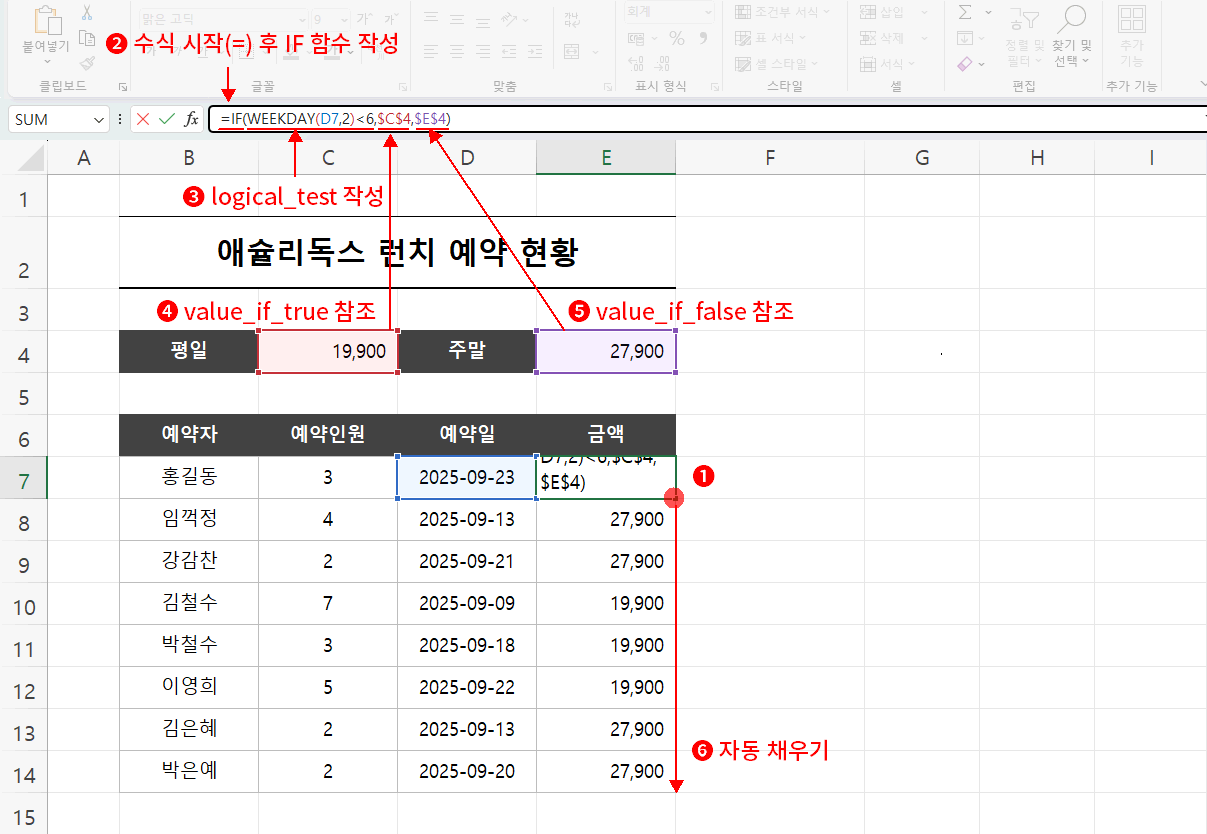
Task: Click the 추가 기능 button
Action: tap(1132, 35)
